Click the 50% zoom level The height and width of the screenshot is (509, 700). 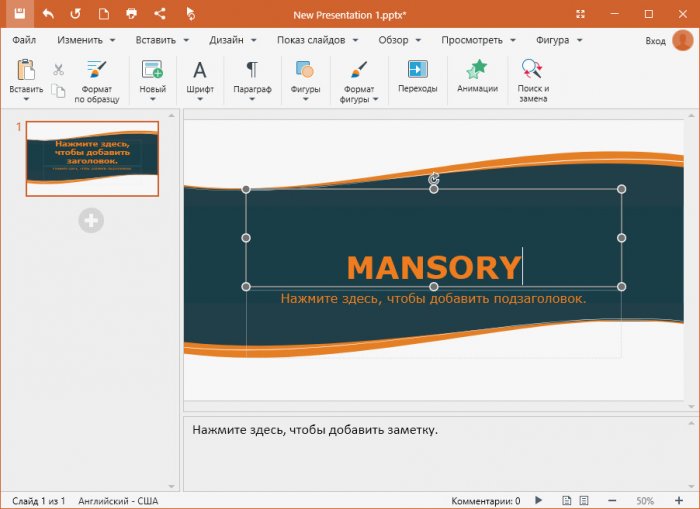coord(645,501)
